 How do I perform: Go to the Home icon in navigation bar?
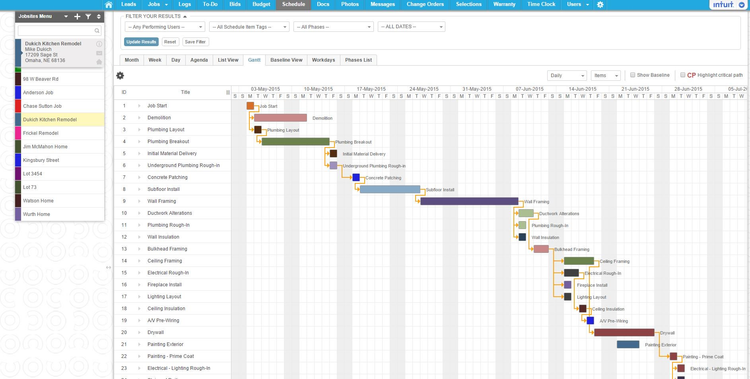pos(109,5)
